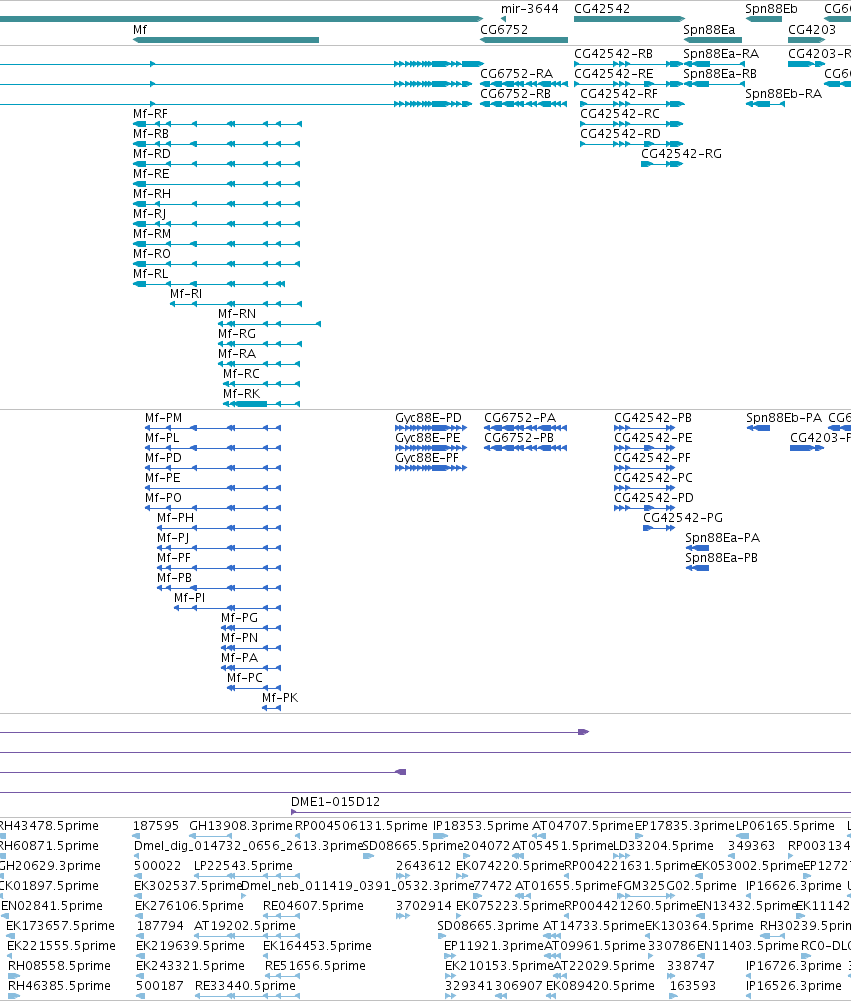Viewport: 851px width, 1001px height.
Task: Click transcript Mf-RA label
Action: point(237,354)
